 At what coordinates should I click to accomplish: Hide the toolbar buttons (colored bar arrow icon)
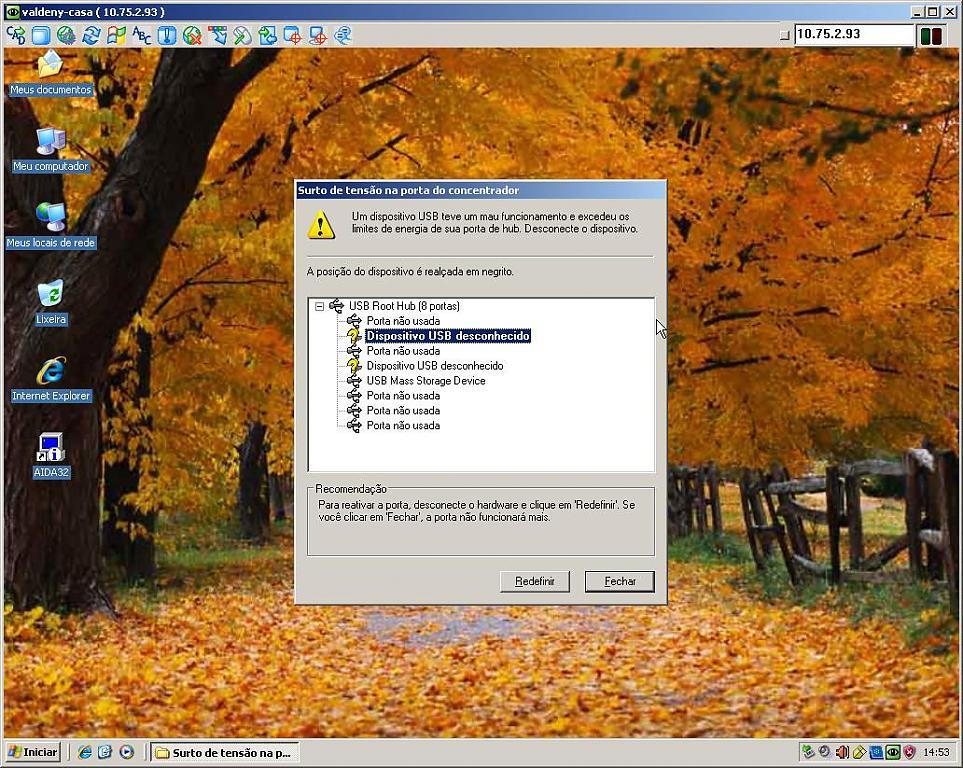coord(217,35)
